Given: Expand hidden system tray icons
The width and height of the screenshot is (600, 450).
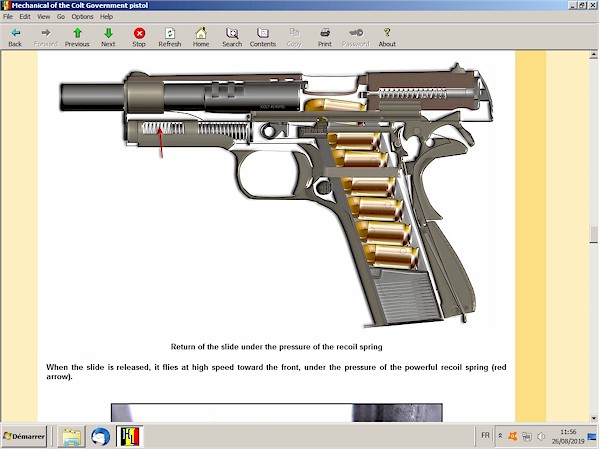Looking at the screenshot, I should 500,436.
